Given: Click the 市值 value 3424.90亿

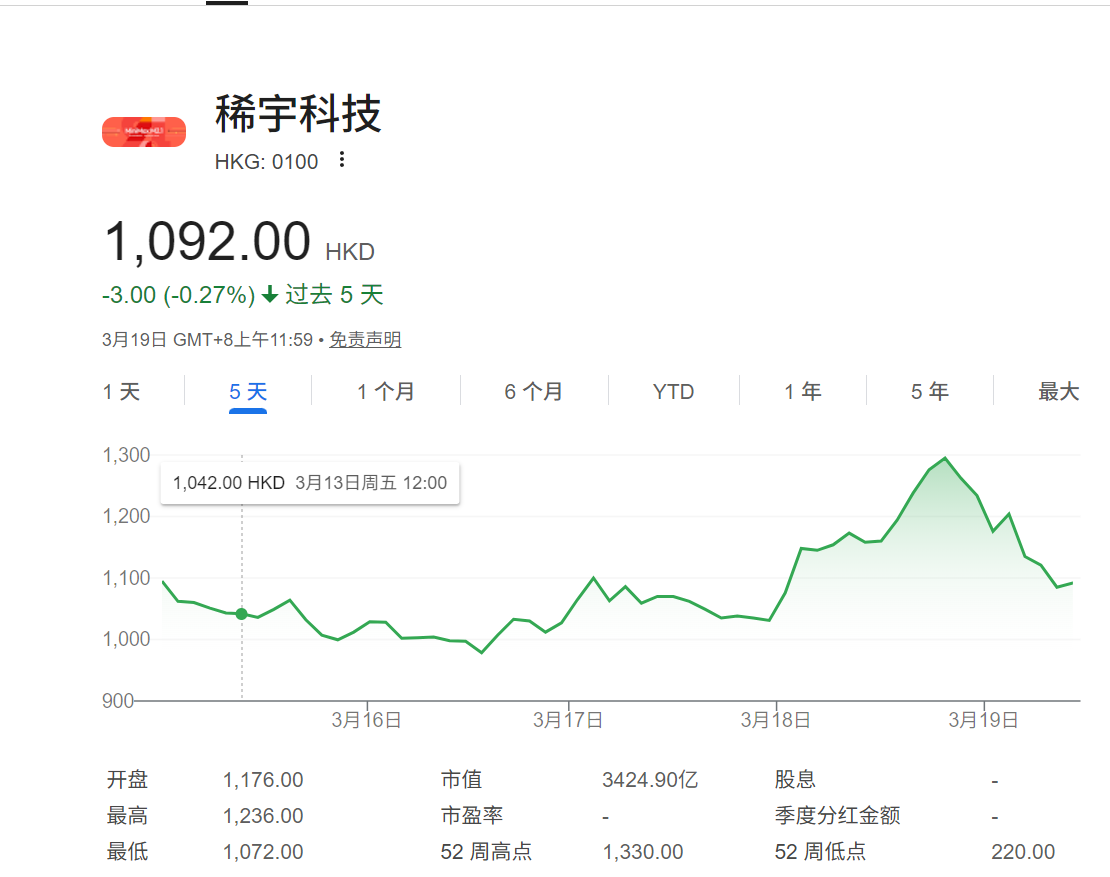Looking at the screenshot, I should [650, 780].
